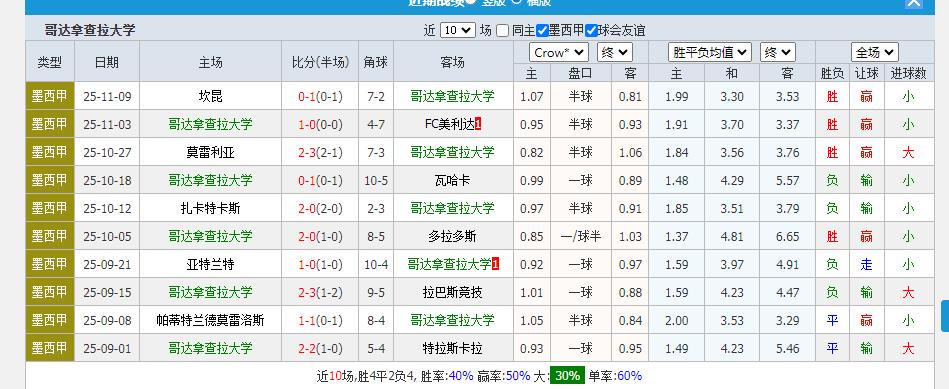Click the 比分(半场) column header
This screenshot has width=949, height=389.
pos(320,62)
